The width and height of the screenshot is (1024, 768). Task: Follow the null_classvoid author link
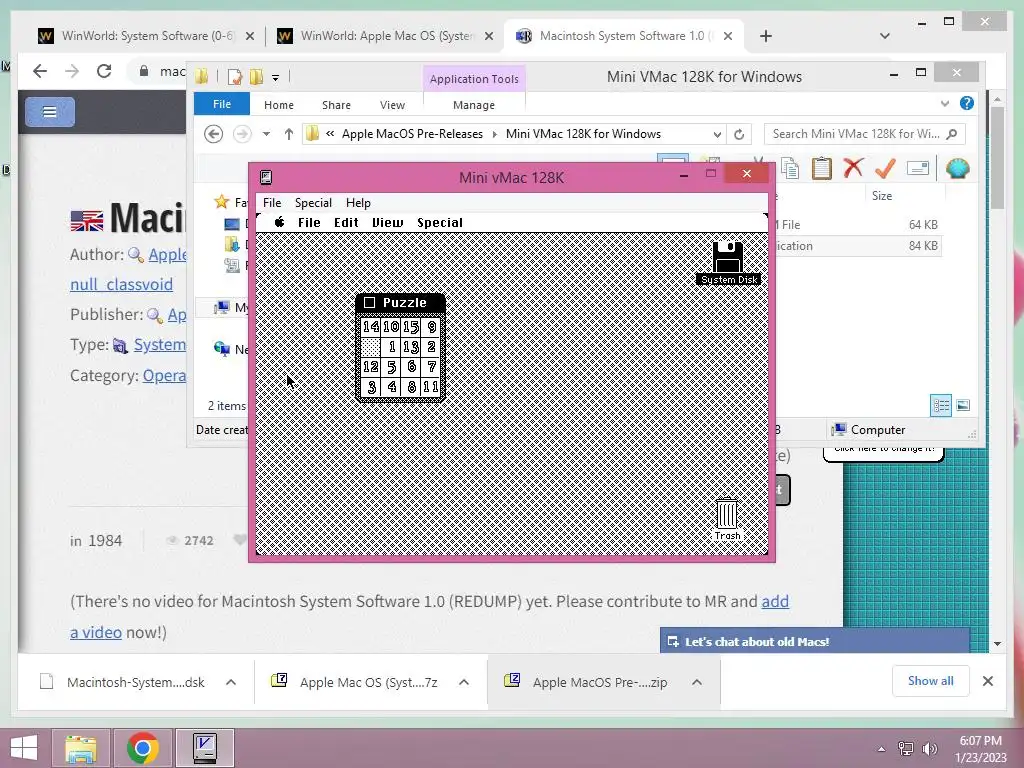point(121,285)
